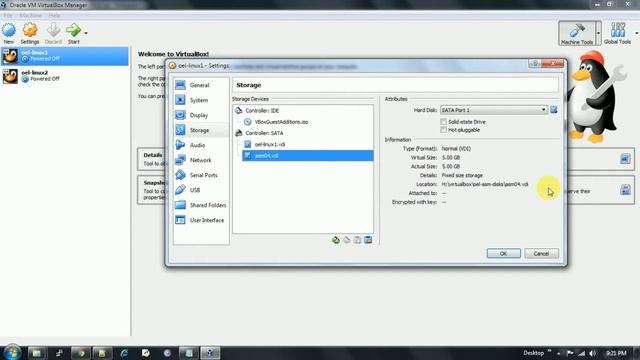Cancel the Settings dialog
Screen dimensions: 640x360
point(541,253)
